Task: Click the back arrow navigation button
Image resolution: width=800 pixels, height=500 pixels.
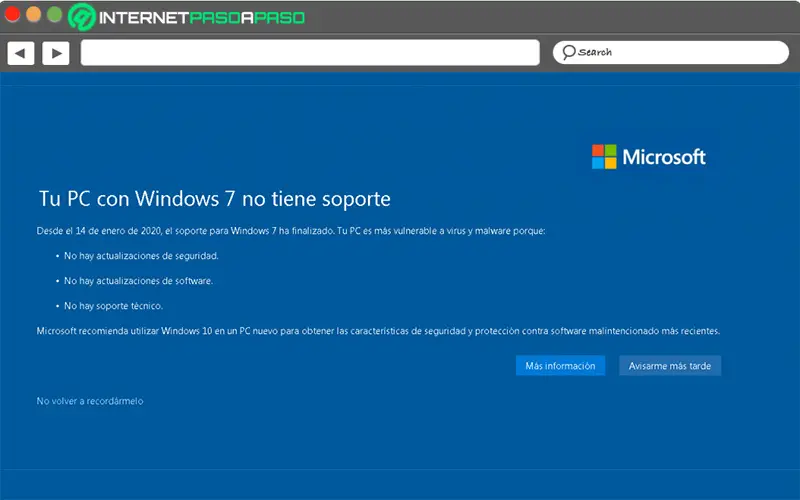Action: pos(20,53)
